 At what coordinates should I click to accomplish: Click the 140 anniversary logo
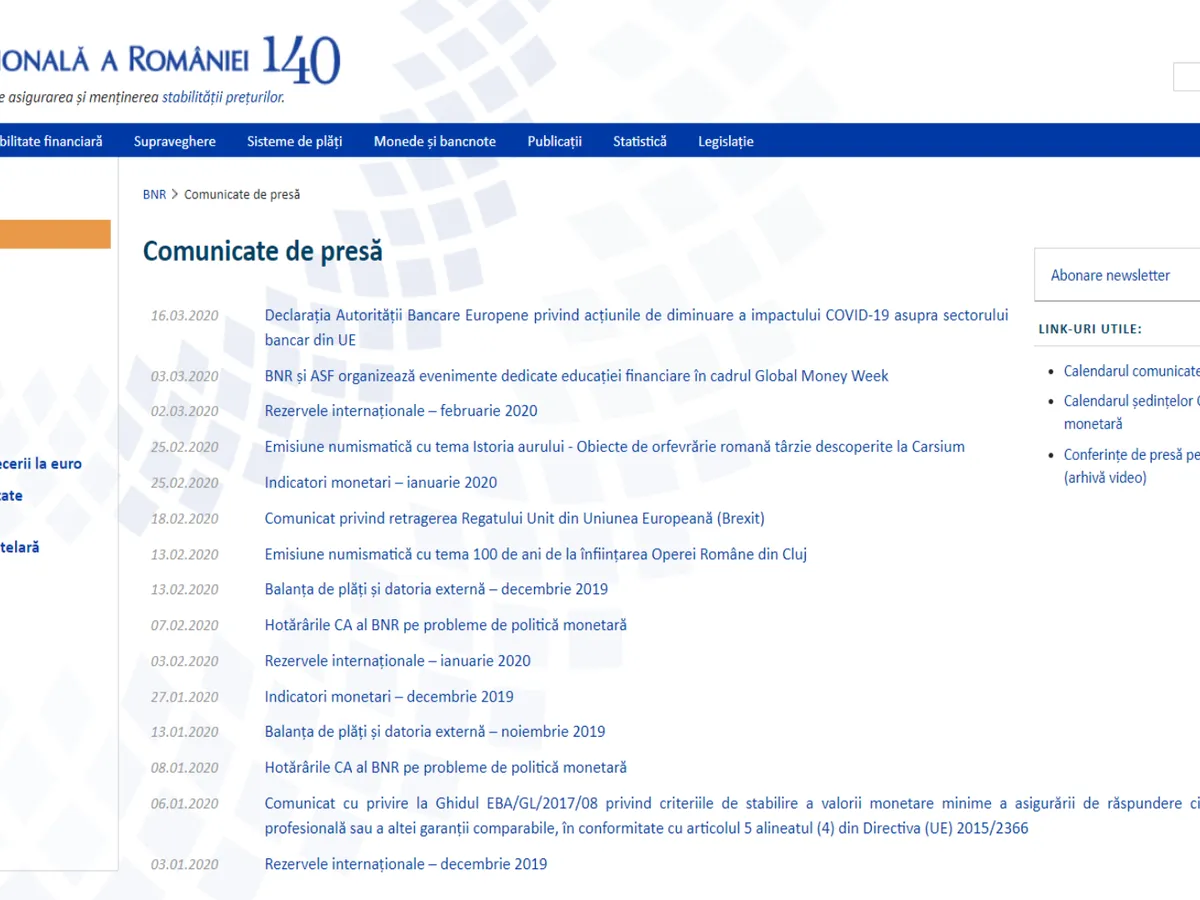tap(300, 61)
